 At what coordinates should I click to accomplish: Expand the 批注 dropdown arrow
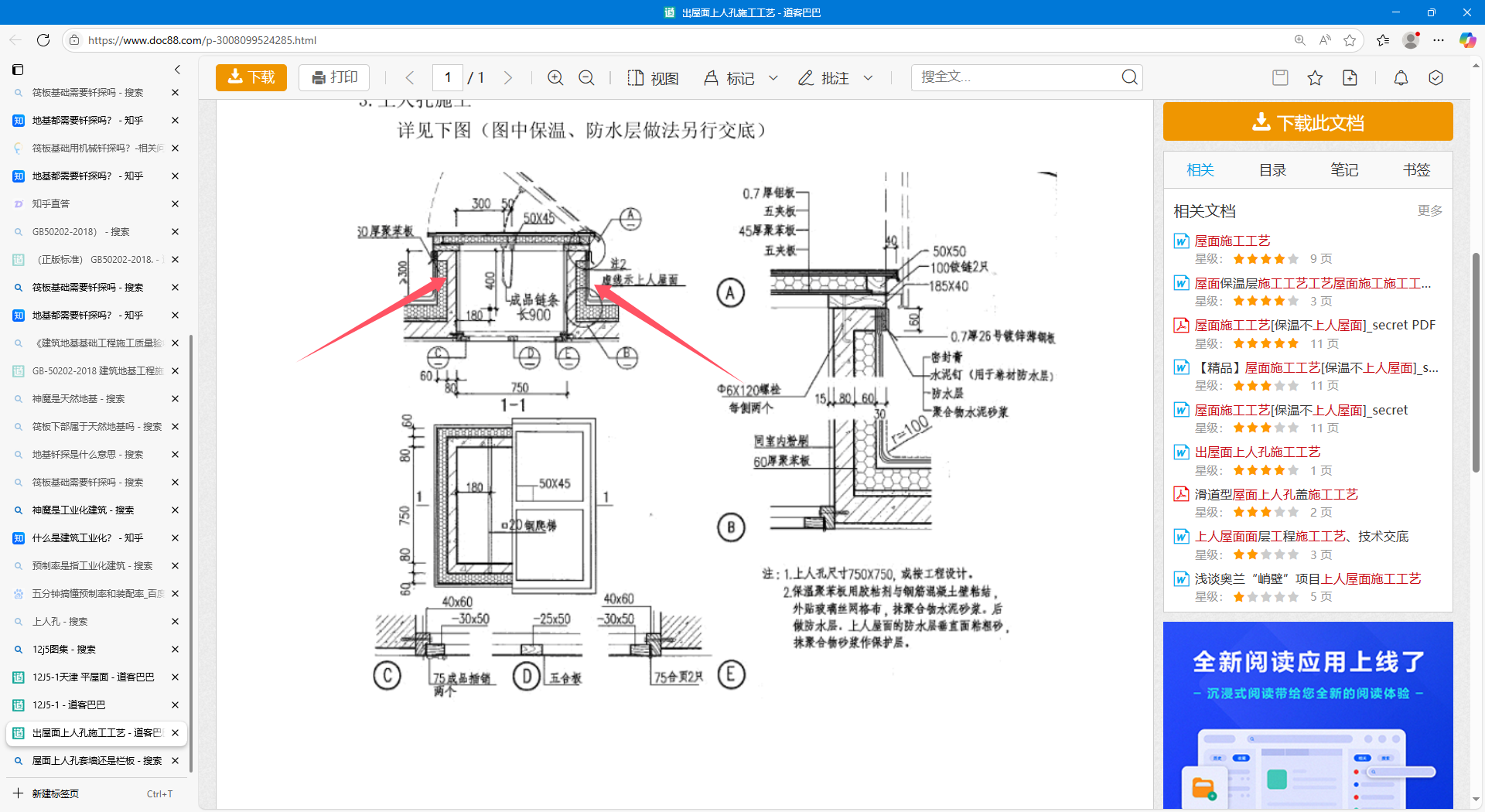868,78
